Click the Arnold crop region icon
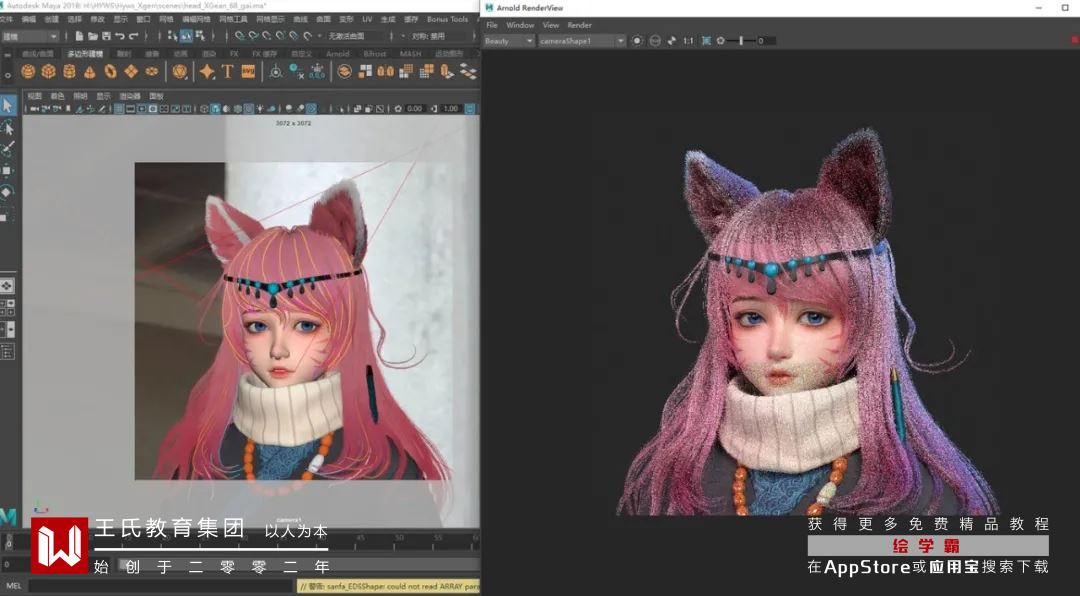 [707, 41]
